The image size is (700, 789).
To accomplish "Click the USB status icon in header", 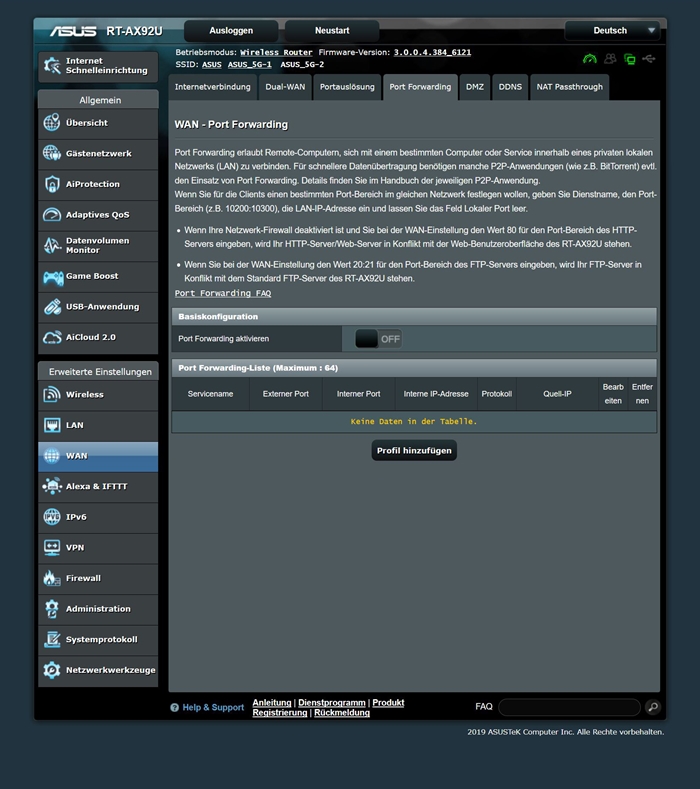I will [x=649, y=59].
